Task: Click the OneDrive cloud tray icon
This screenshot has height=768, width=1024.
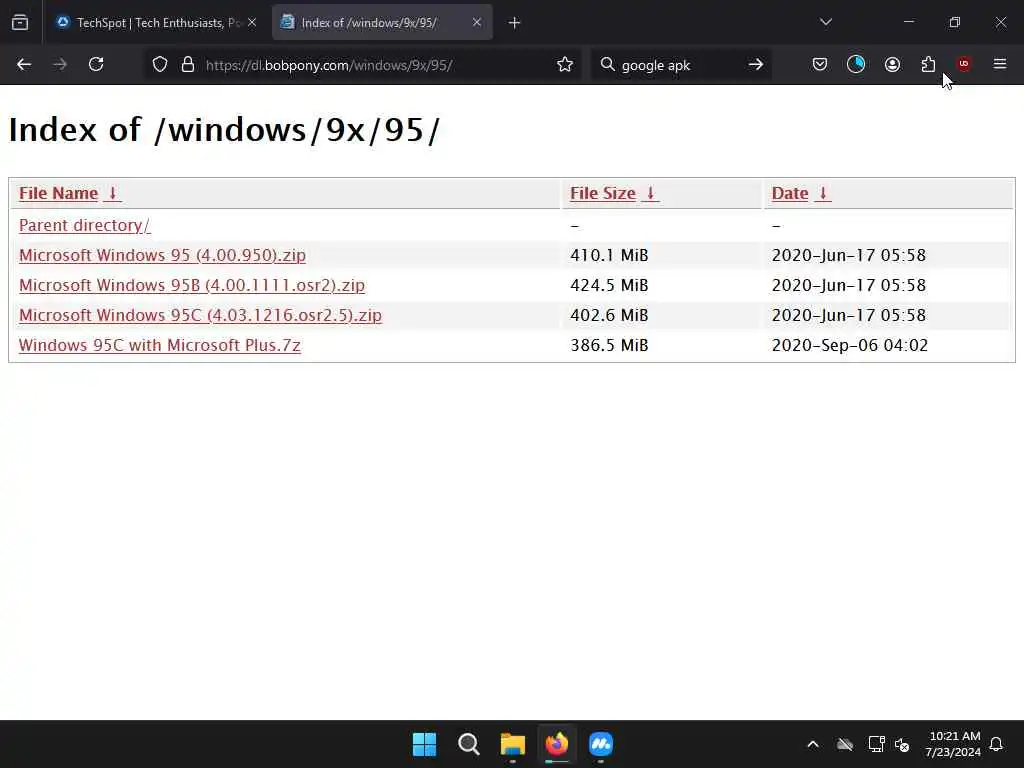Action: click(845, 744)
